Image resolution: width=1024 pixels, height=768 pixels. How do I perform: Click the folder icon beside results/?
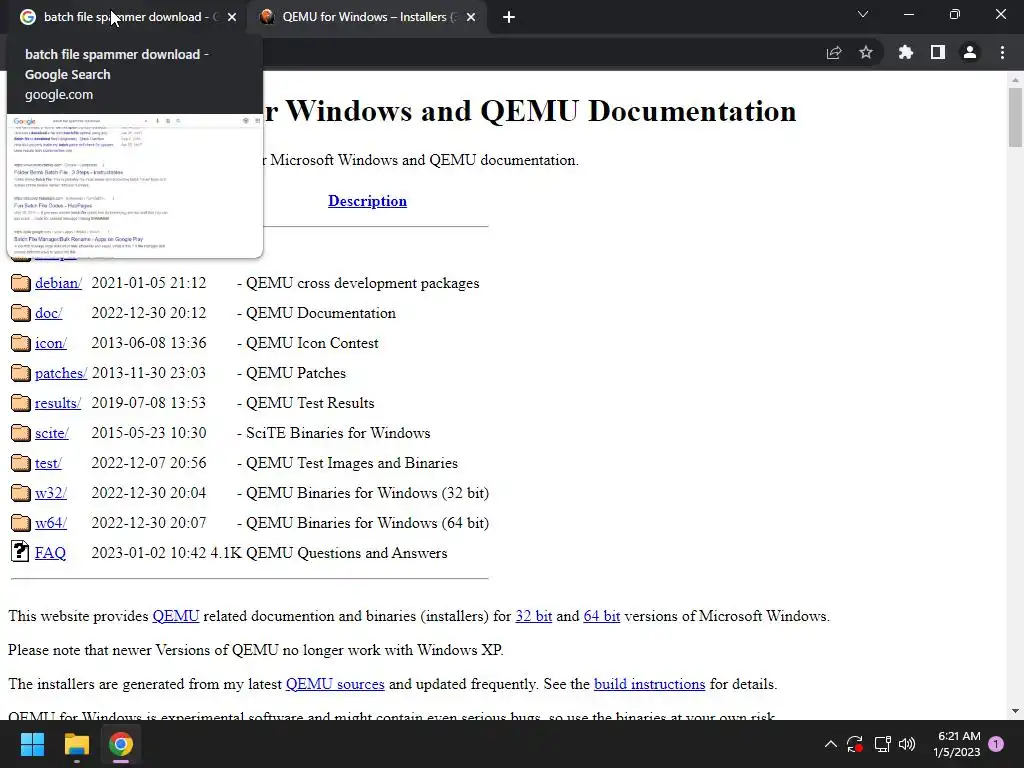[x=20, y=403]
